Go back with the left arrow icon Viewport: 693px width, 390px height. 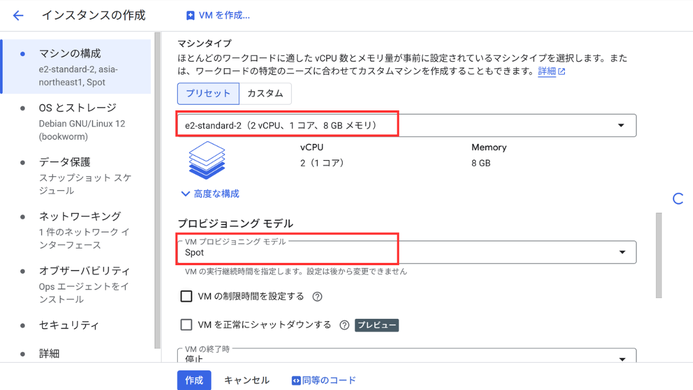(x=18, y=16)
